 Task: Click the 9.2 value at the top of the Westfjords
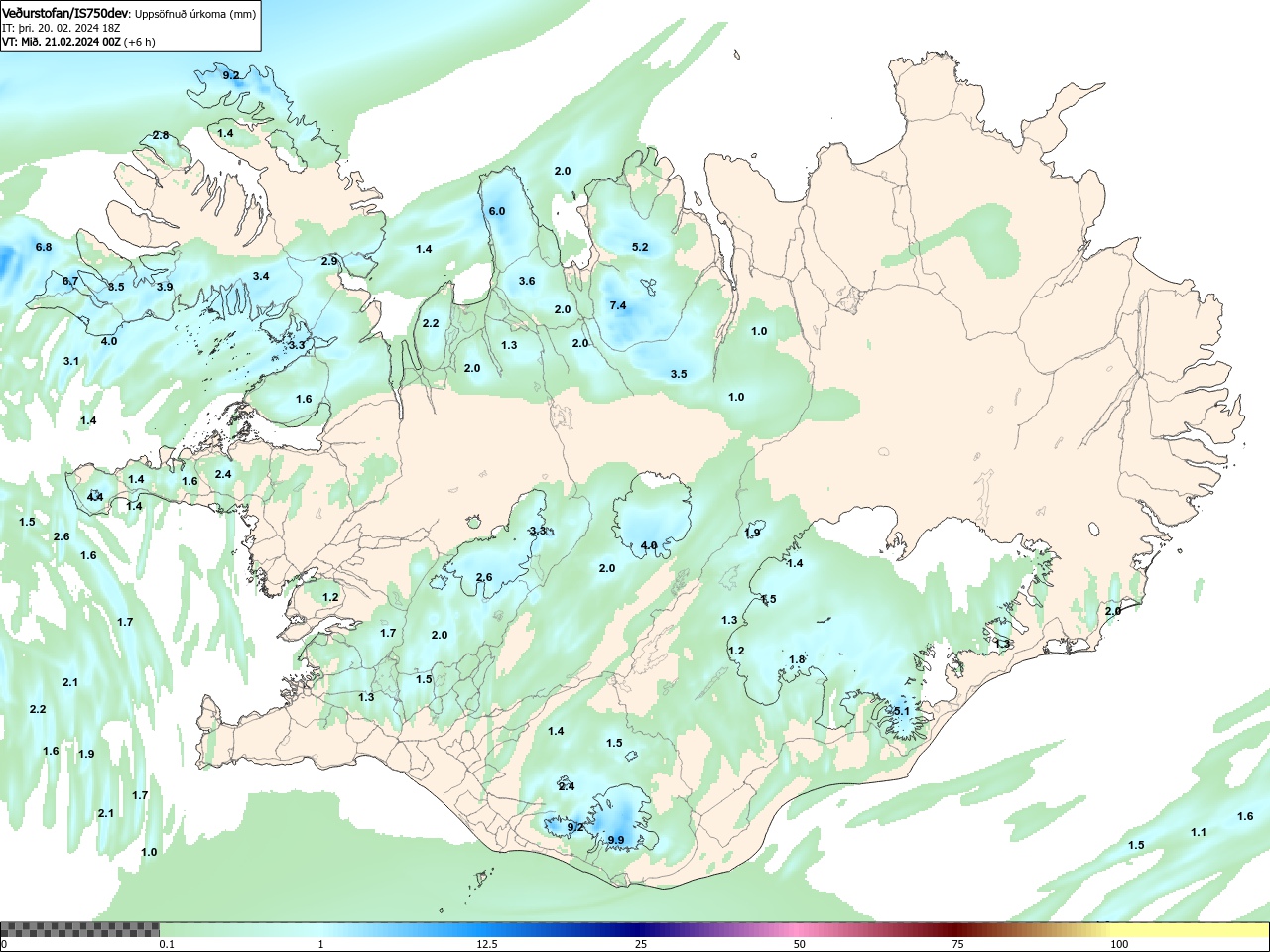tap(231, 75)
